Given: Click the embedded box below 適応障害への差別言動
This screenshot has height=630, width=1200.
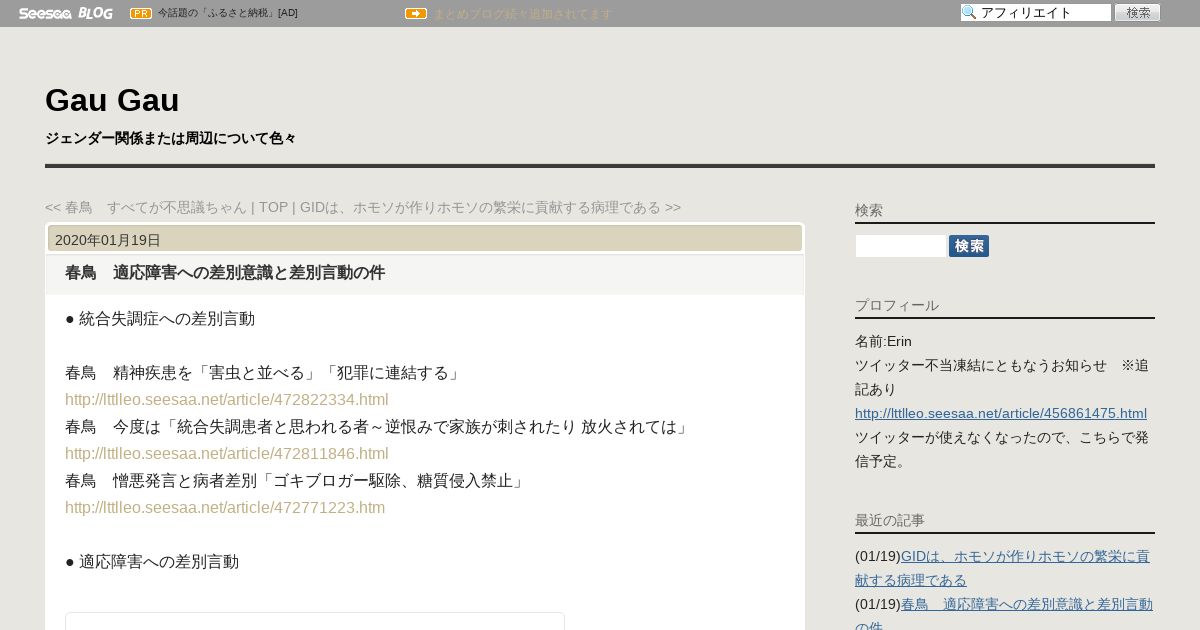Looking at the screenshot, I should click(315, 621).
